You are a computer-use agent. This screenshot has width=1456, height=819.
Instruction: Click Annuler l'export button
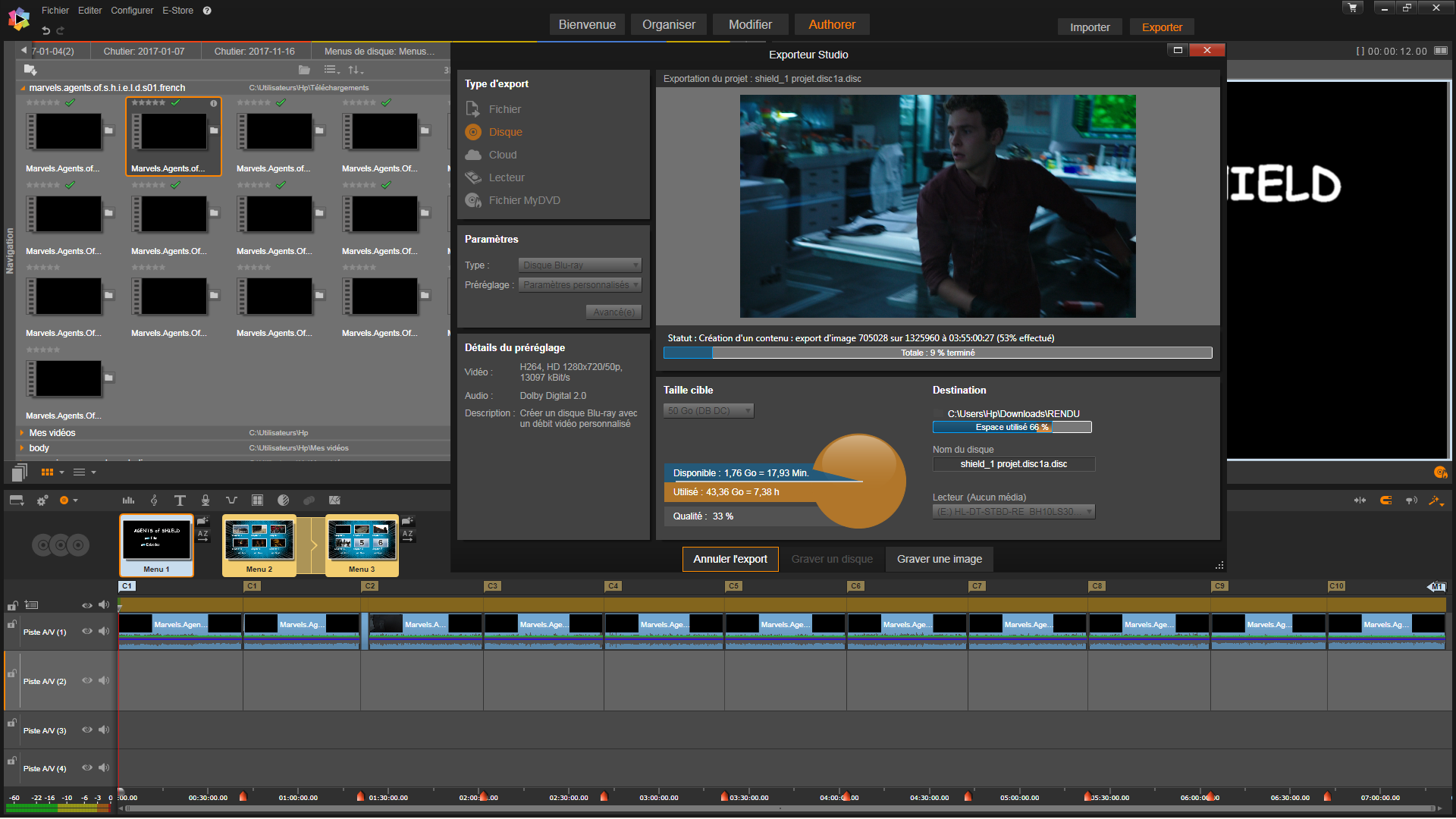730,559
